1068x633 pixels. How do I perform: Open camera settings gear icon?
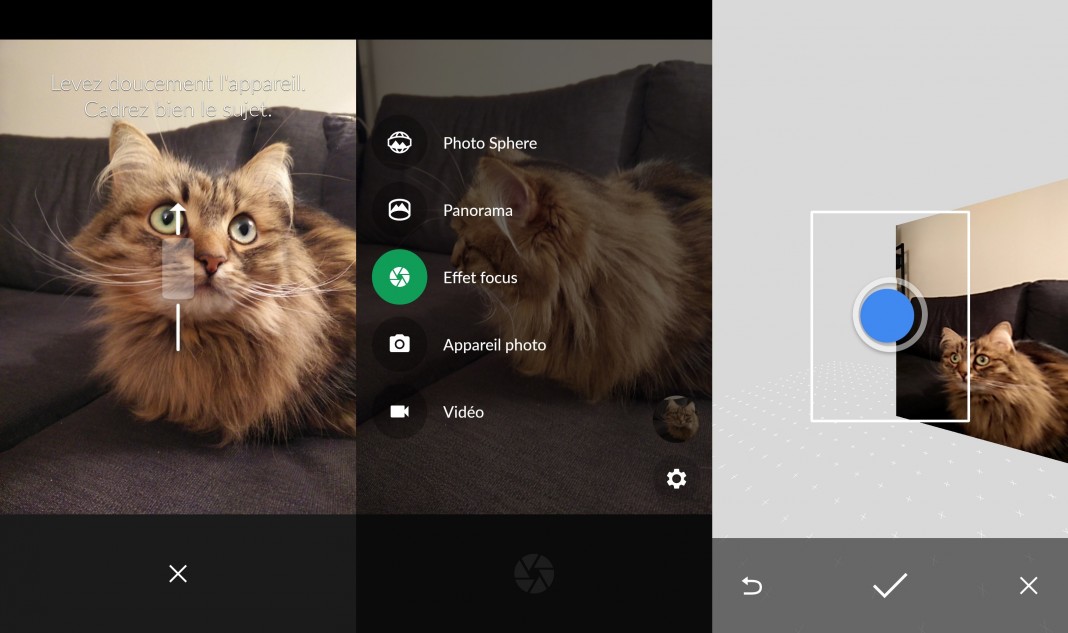[x=676, y=479]
